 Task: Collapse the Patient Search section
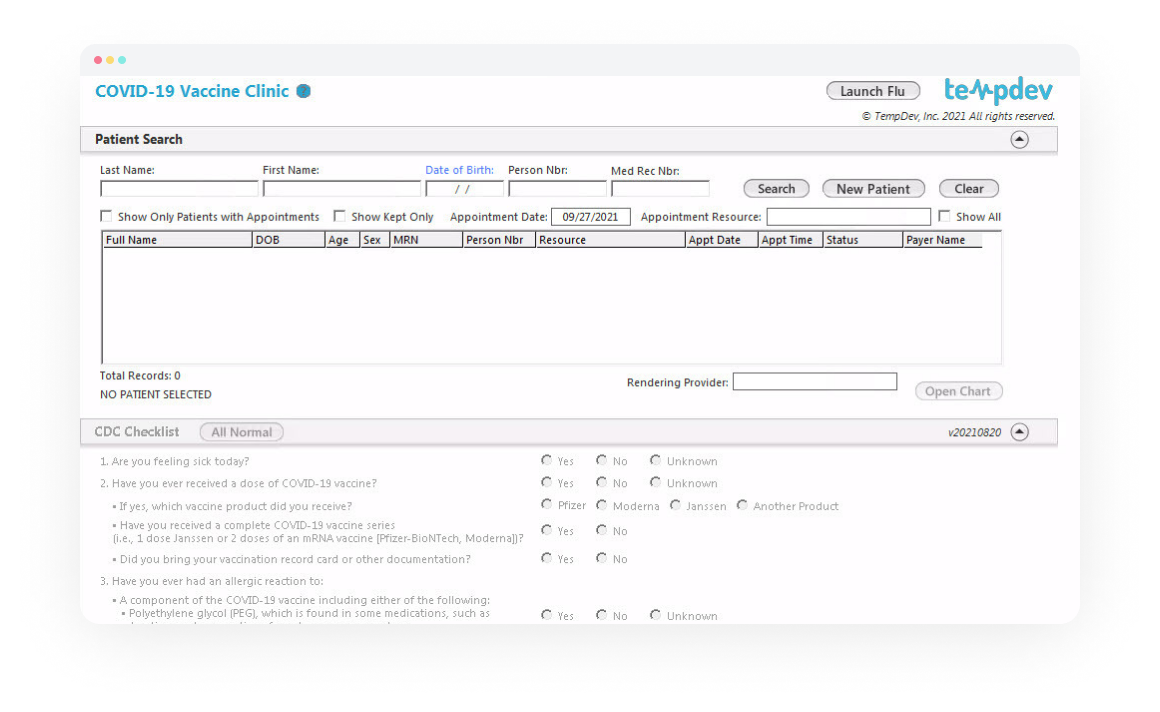point(1019,140)
